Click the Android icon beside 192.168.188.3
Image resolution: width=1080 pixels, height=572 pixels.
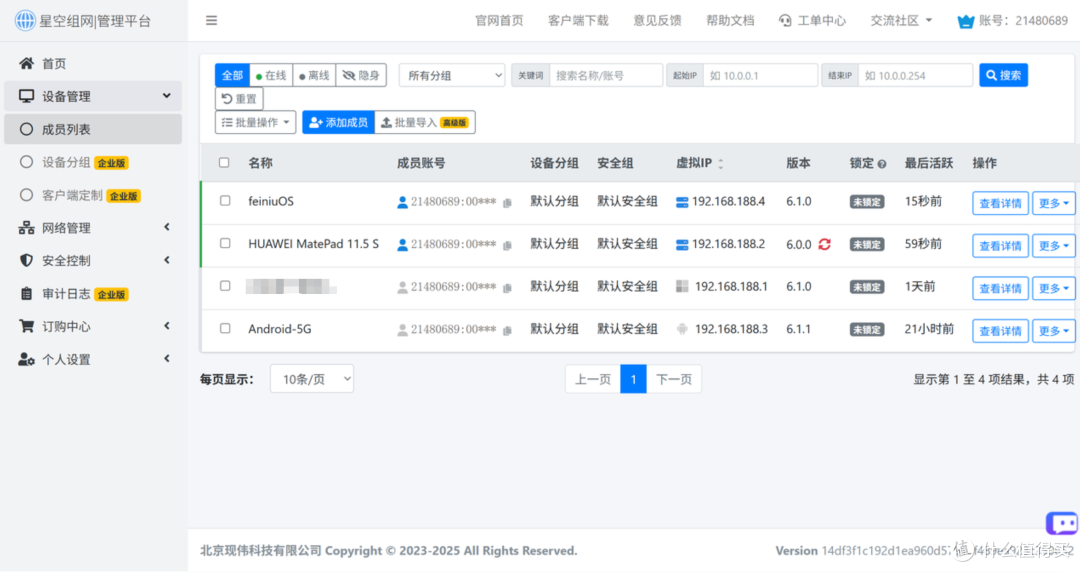682,329
